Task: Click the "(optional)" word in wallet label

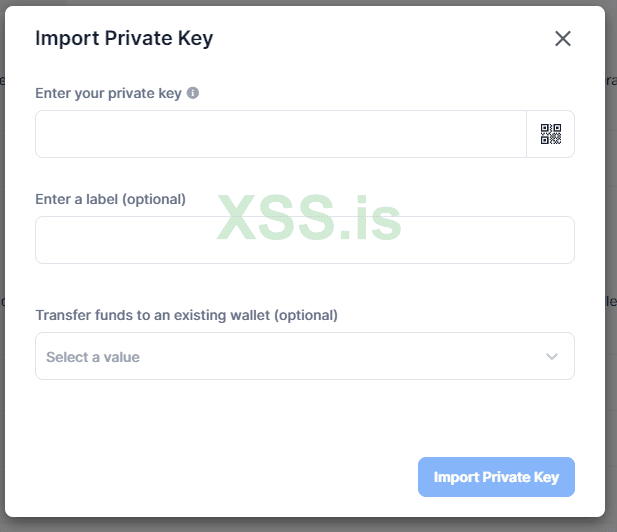Action: coord(305,315)
